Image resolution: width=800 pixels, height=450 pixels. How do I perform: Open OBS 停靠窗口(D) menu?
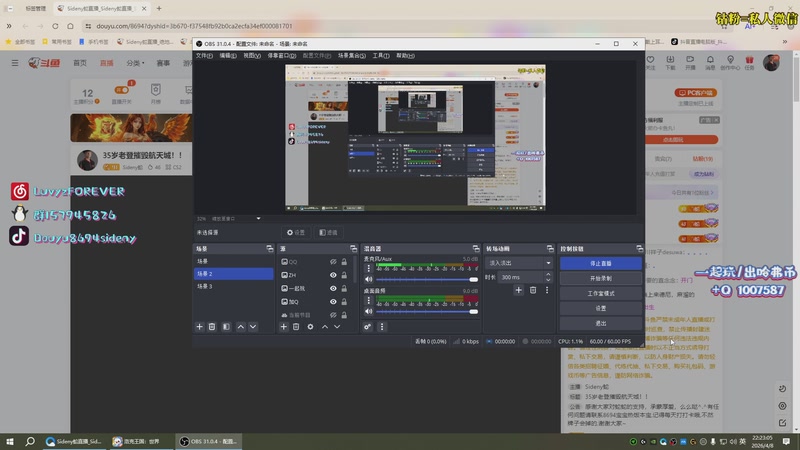pos(282,56)
